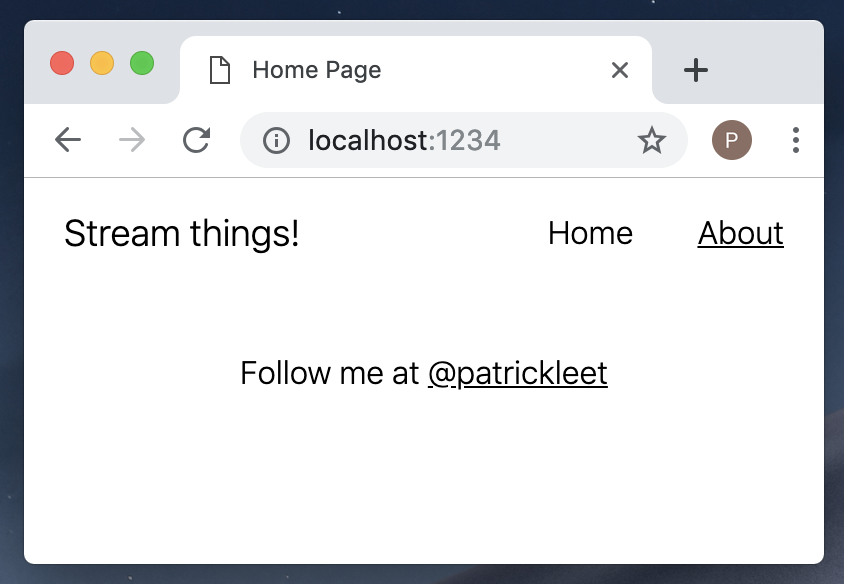Viewport: 844px width, 584px height.
Task: Close the window with red button
Action: point(62,63)
